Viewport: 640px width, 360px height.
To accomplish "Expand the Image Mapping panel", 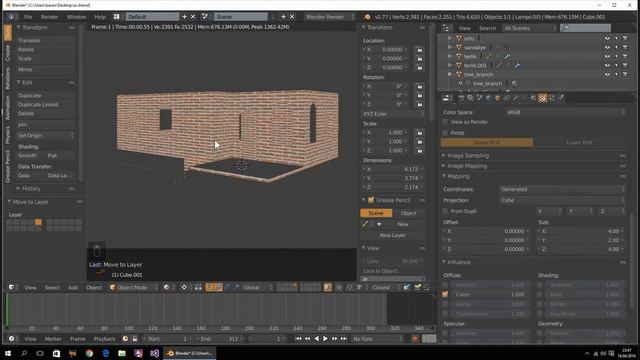I will pyautogui.click(x=444, y=166).
